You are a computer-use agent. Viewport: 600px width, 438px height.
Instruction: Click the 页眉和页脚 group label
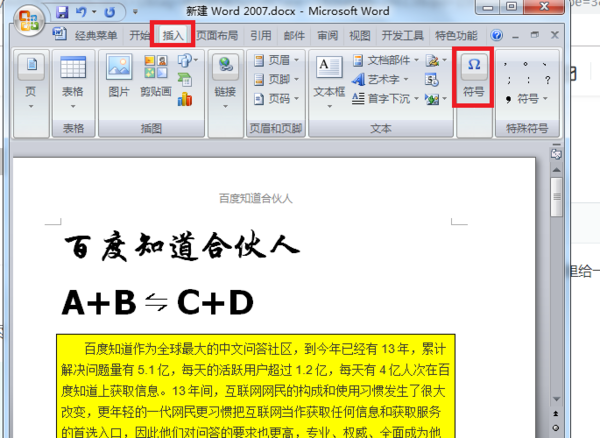276,128
